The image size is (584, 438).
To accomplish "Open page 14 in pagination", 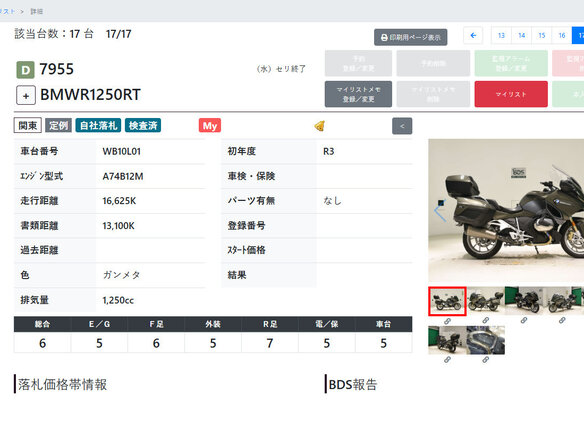I will tap(521, 35).
